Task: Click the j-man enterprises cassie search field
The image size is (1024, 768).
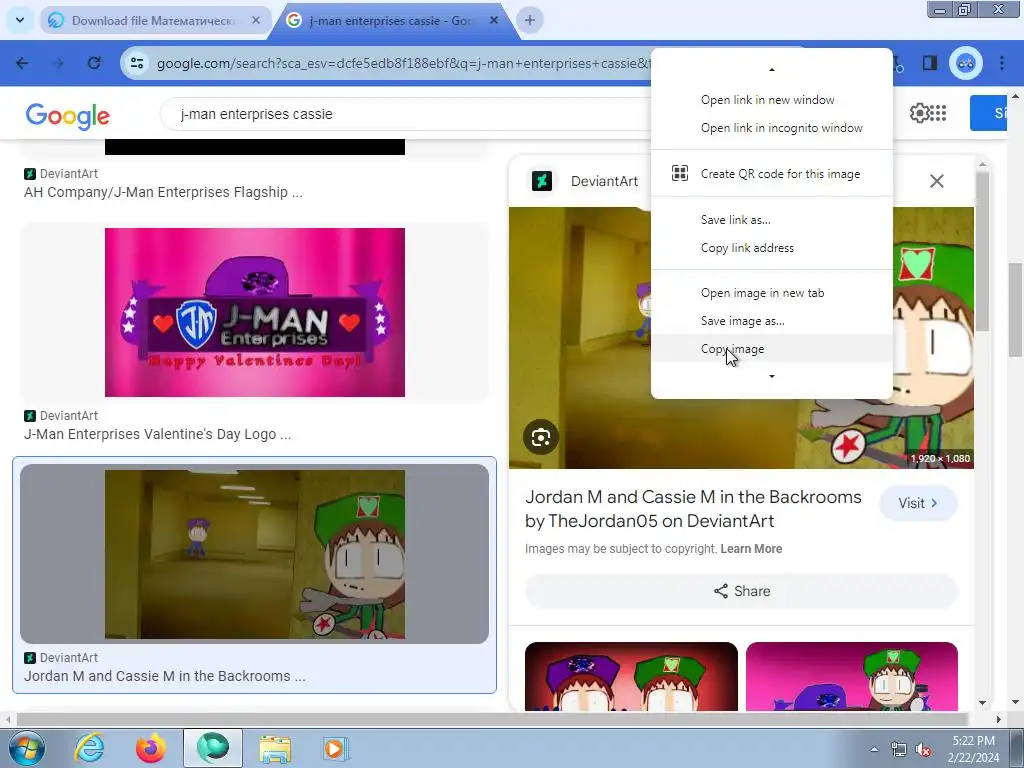Action: click(x=405, y=114)
